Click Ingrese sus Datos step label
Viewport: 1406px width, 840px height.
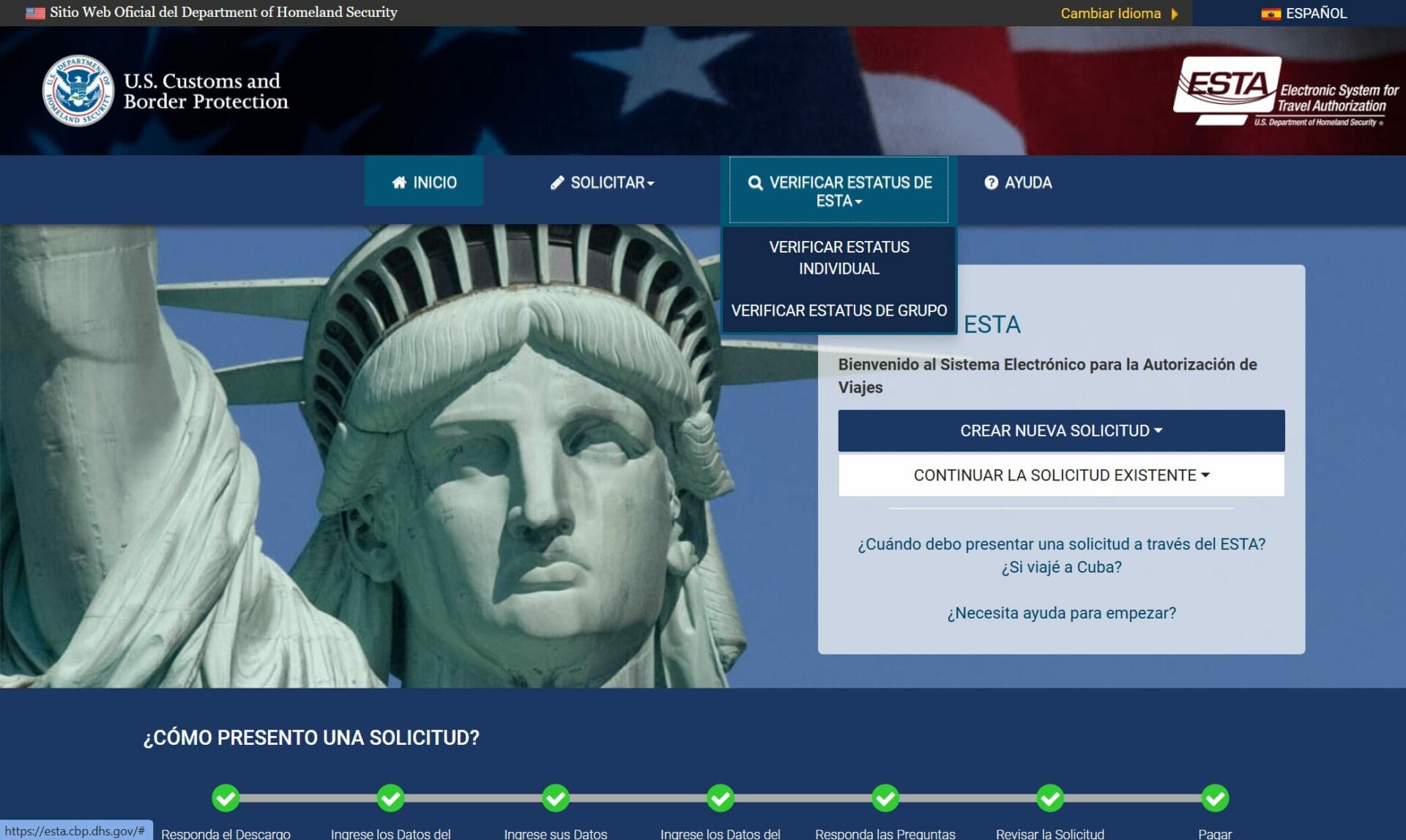click(556, 833)
